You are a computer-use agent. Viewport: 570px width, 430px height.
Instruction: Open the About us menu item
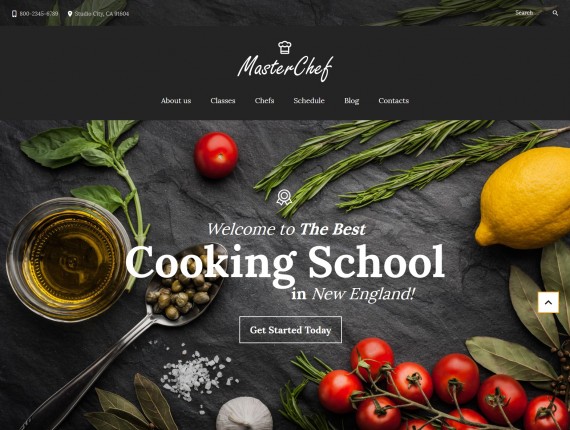(176, 101)
